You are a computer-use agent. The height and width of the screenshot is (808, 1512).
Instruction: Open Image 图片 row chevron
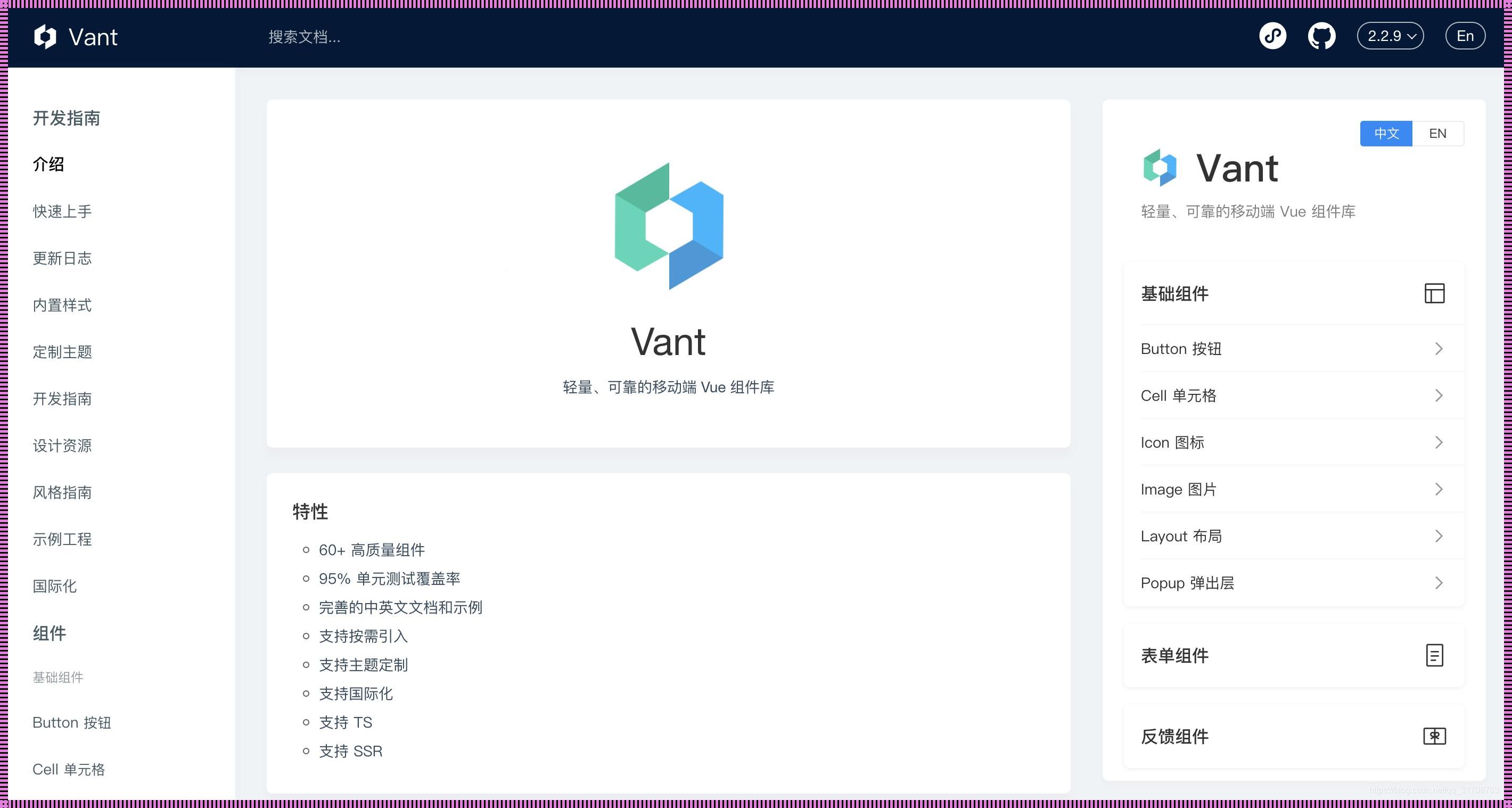[x=1439, y=489]
